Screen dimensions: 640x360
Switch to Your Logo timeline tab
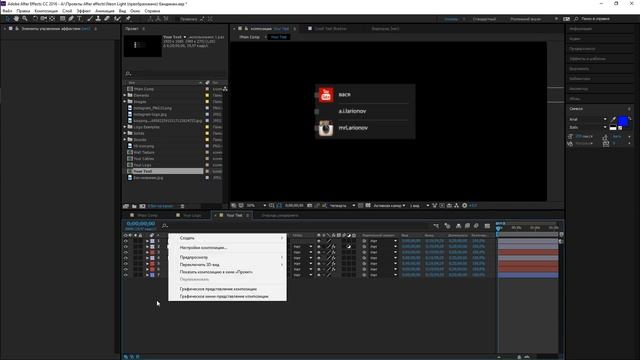click(x=192, y=215)
